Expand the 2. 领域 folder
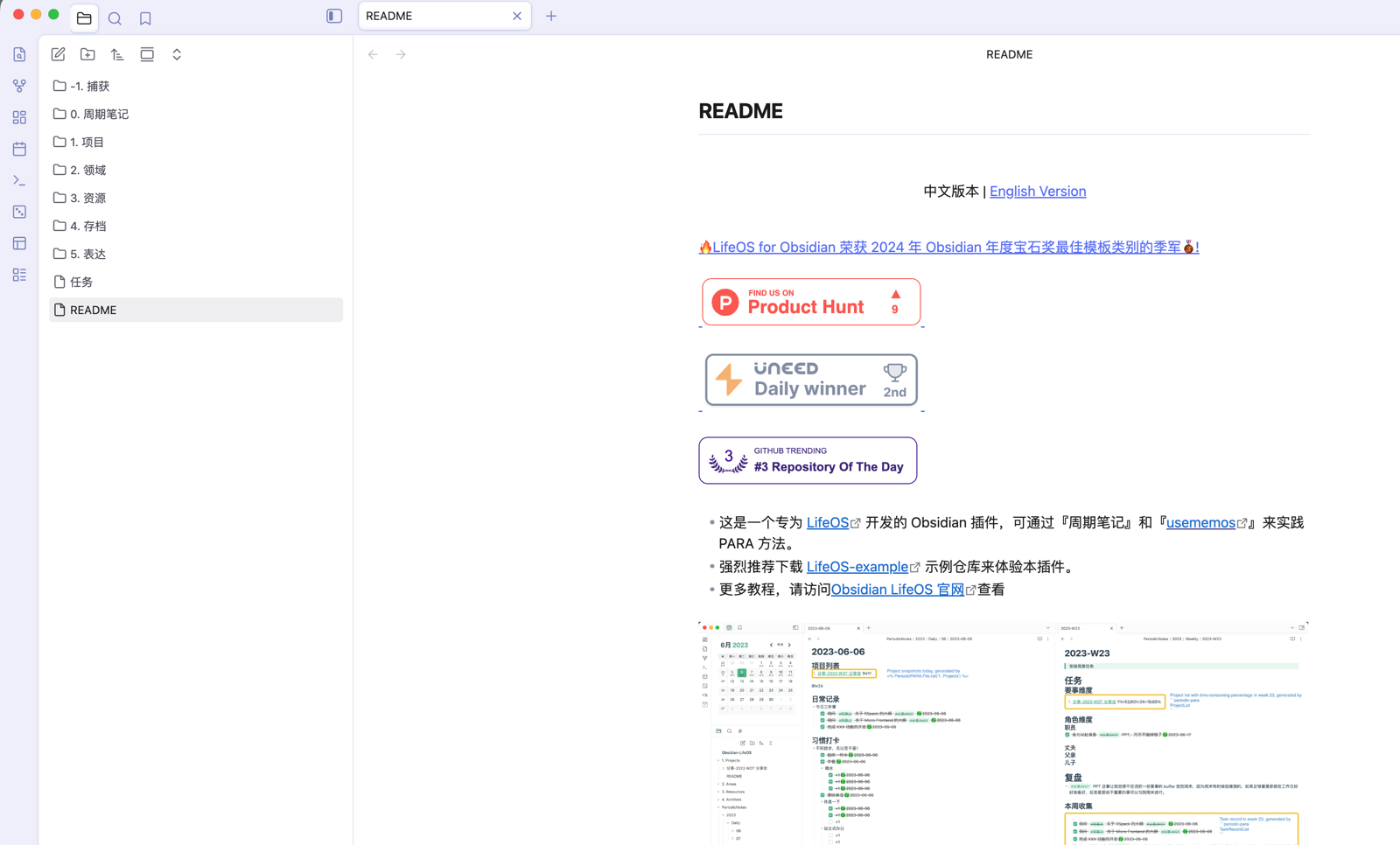1400x845 pixels. [x=196, y=170]
